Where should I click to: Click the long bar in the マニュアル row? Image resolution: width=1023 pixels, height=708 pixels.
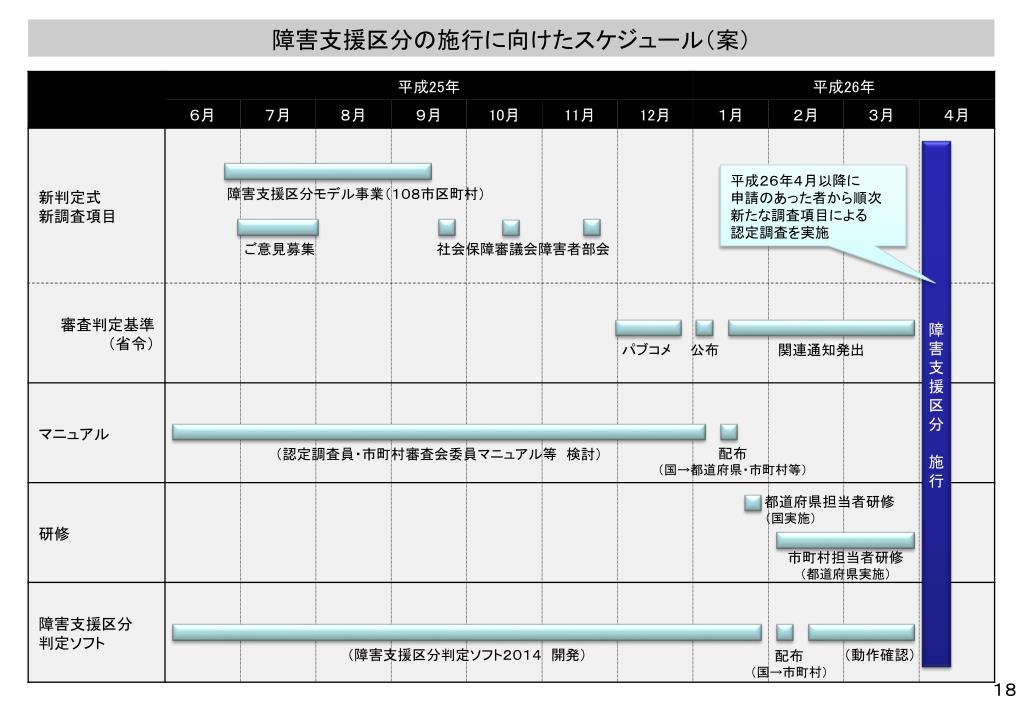pyautogui.click(x=439, y=432)
